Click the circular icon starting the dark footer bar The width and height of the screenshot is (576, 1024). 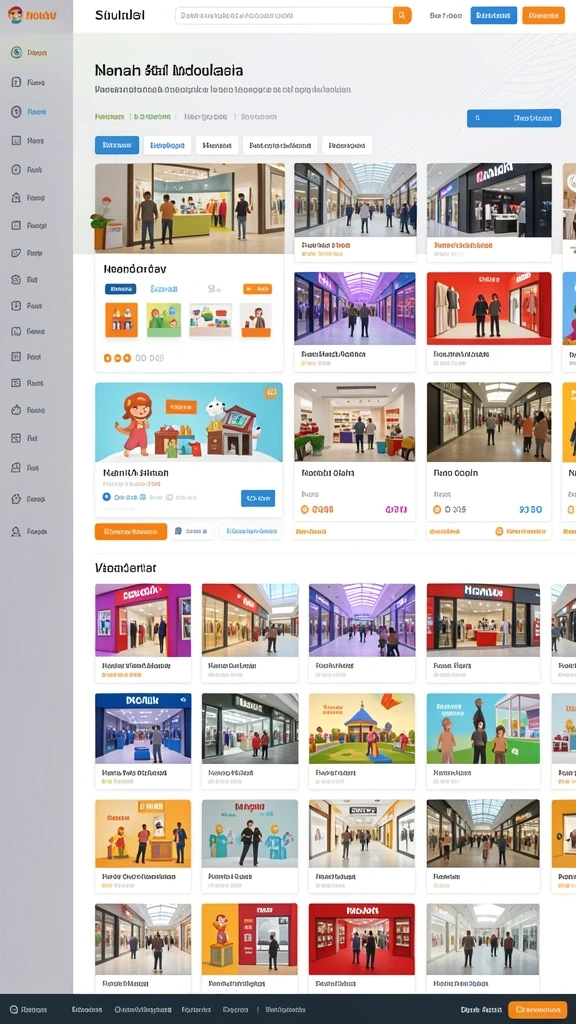tap(14, 1010)
